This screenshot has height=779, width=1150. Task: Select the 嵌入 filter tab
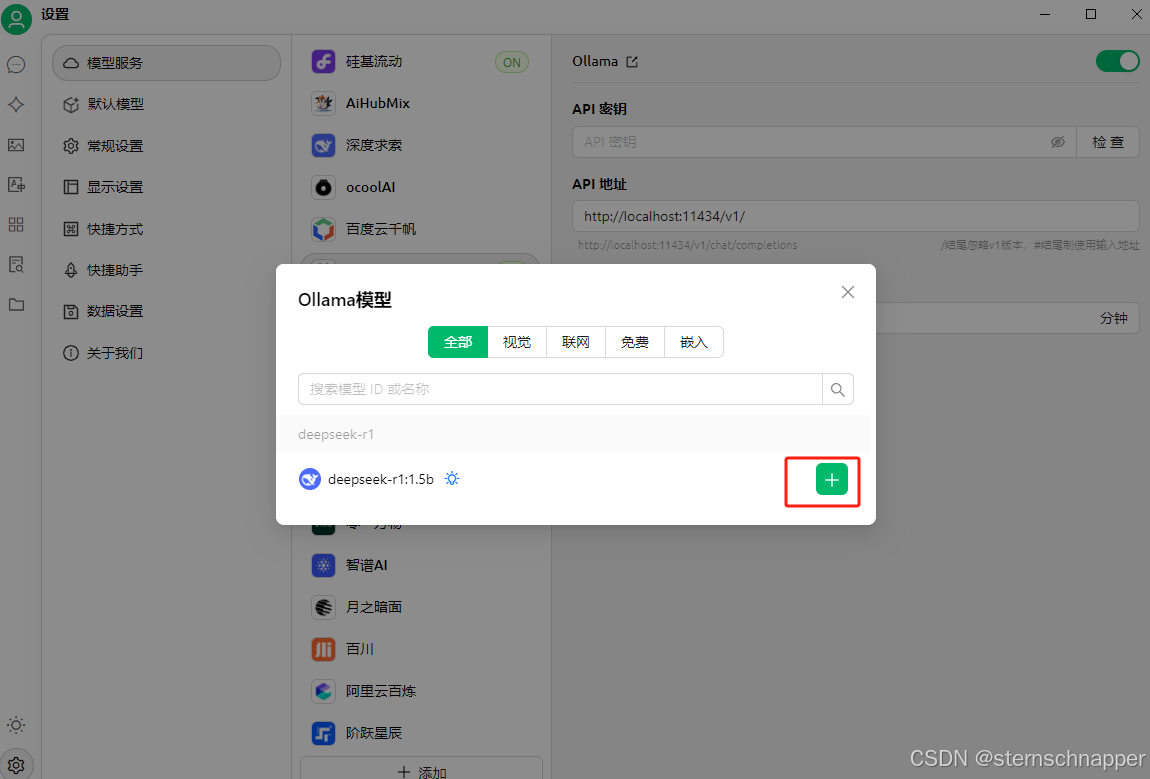(x=694, y=342)
